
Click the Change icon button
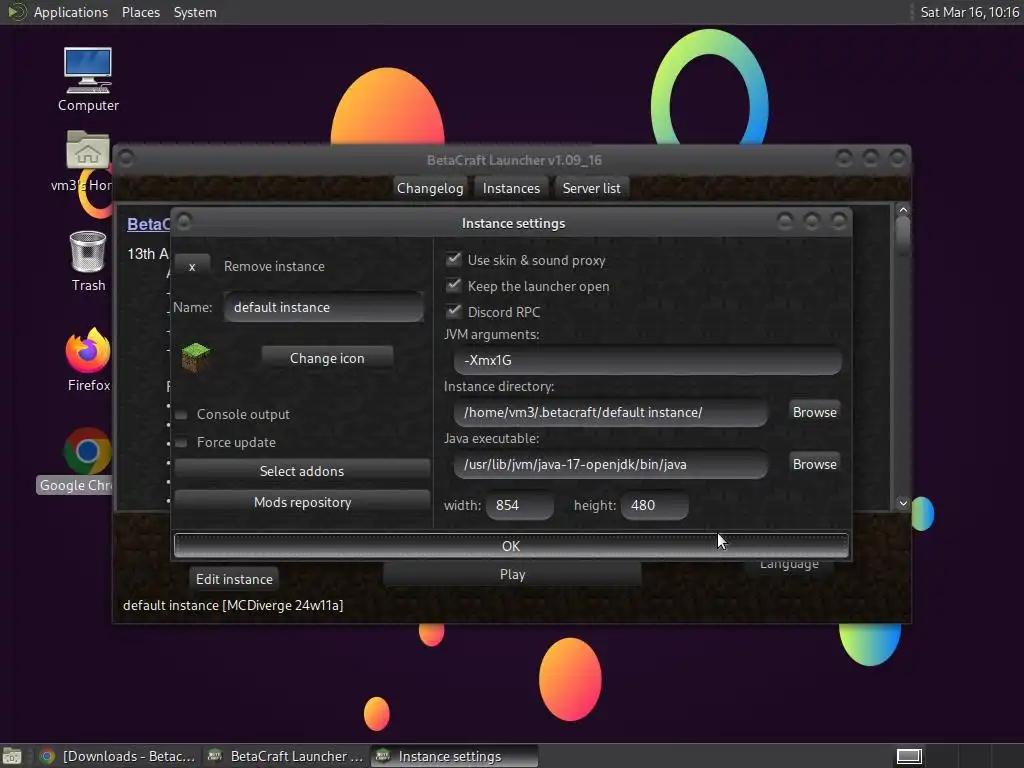[327, 359]
